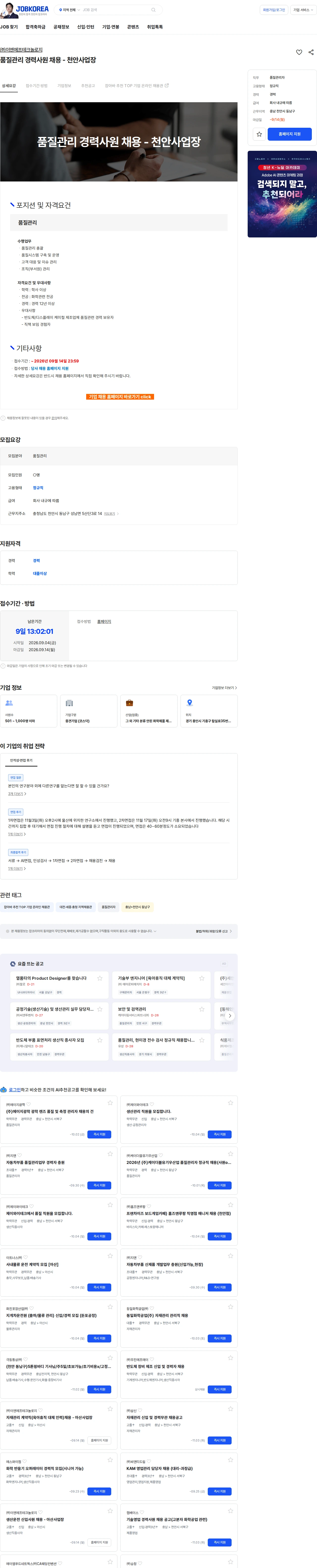Screen dimensions: 317x1568
Task: Click the 충남>천안시 동남구 tag
Action: click(x=137, y=907)
